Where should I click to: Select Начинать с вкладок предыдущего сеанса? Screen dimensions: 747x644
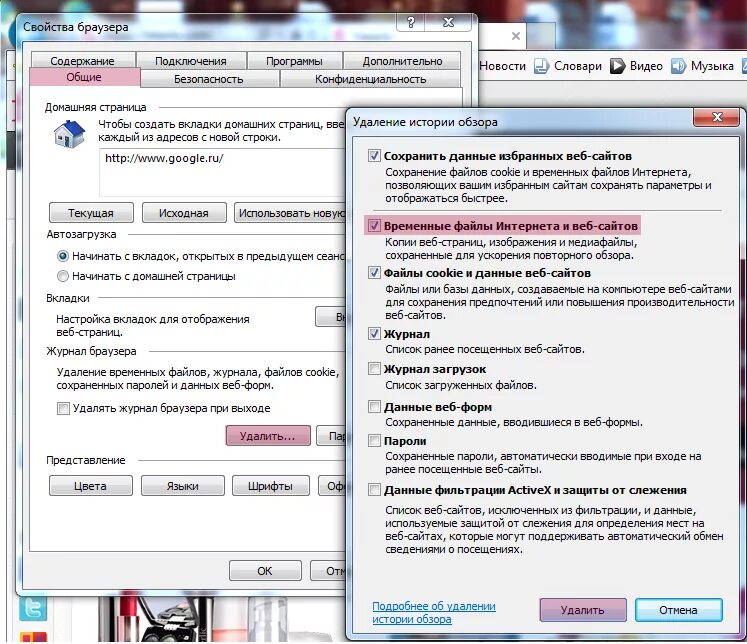[x=62, y=256]
